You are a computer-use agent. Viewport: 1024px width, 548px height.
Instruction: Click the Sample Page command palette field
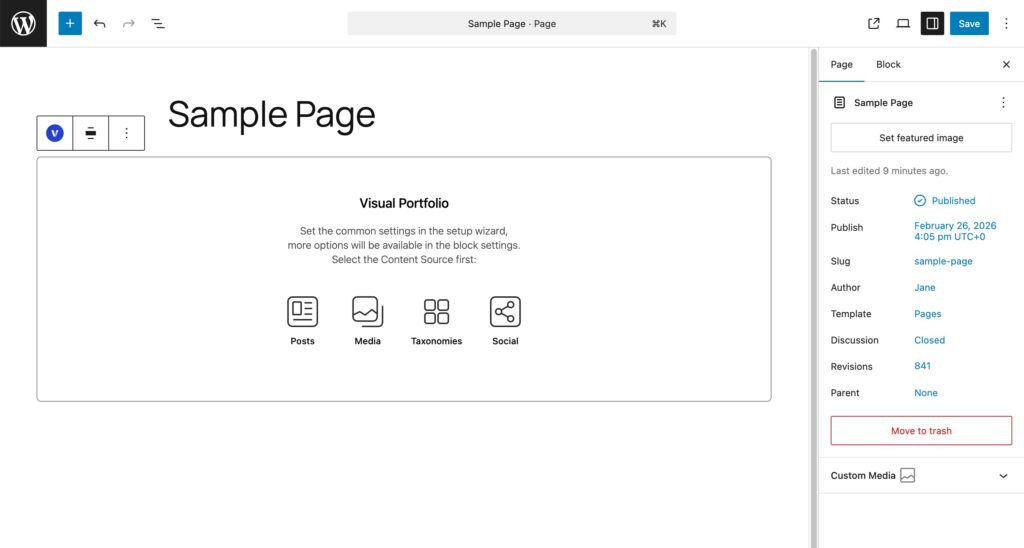(x=511, y=23)
